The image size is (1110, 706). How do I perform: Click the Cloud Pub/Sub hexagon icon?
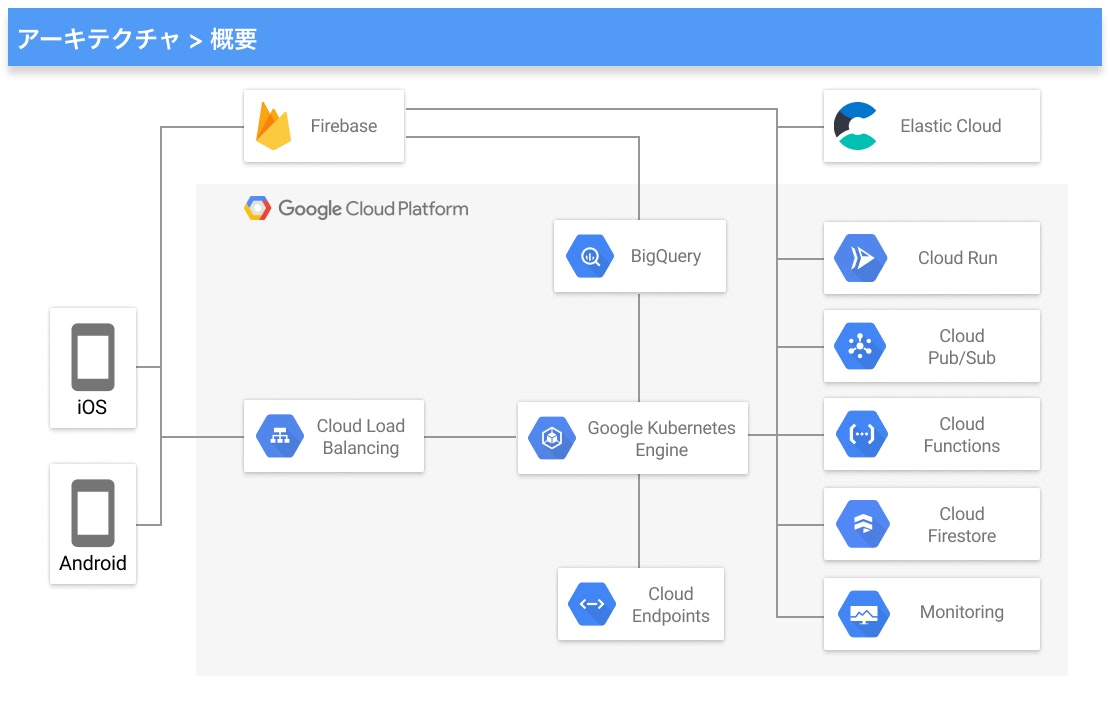coord(860,346)
